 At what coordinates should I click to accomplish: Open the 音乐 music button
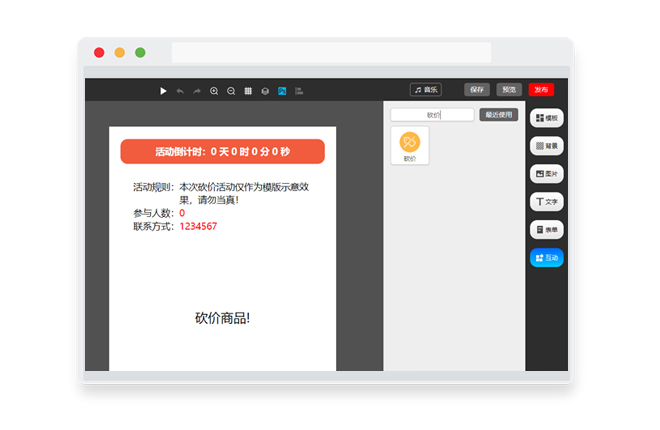click(x=426, y=90)
